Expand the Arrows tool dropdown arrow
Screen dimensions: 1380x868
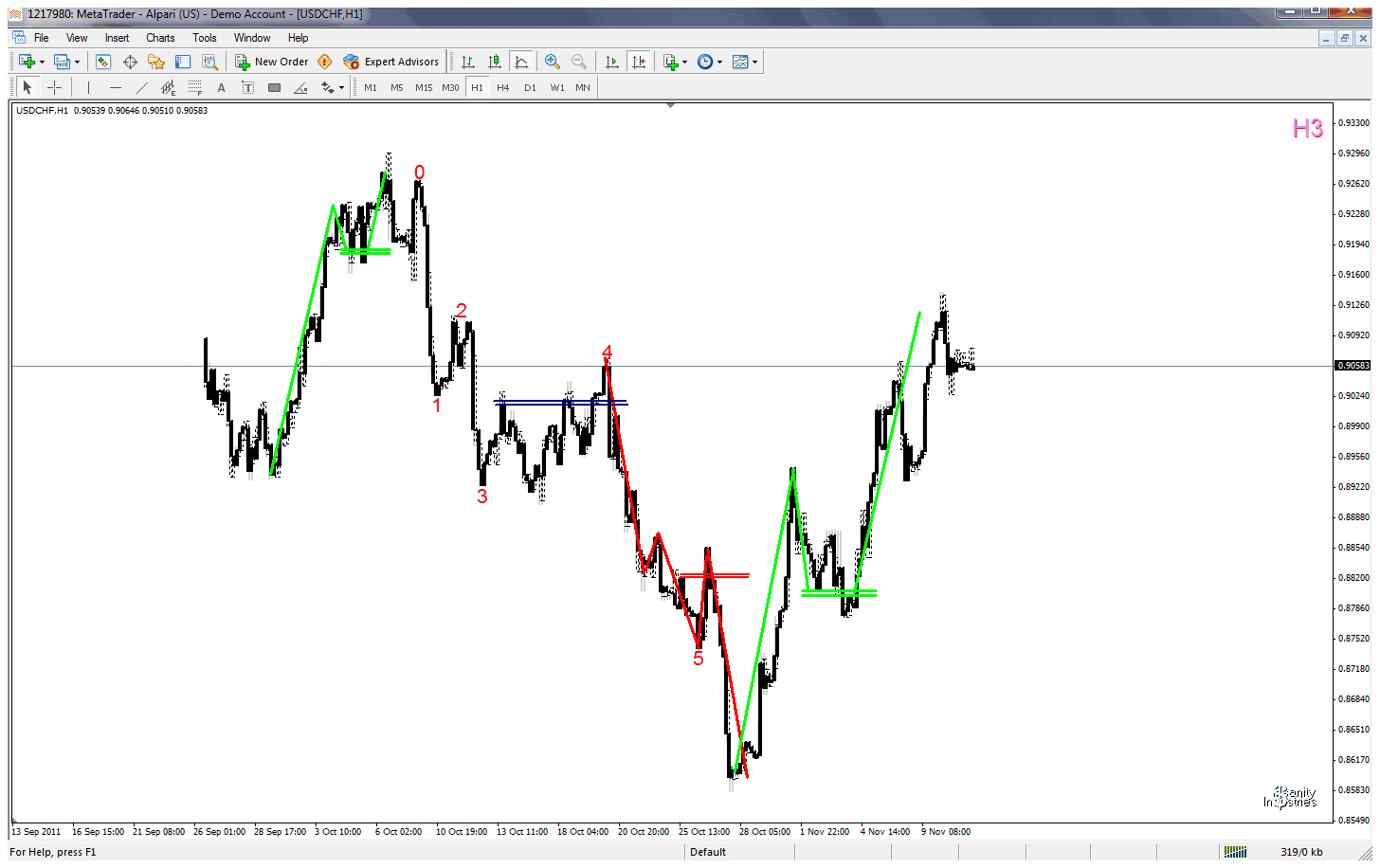click(x=341, y=87)
